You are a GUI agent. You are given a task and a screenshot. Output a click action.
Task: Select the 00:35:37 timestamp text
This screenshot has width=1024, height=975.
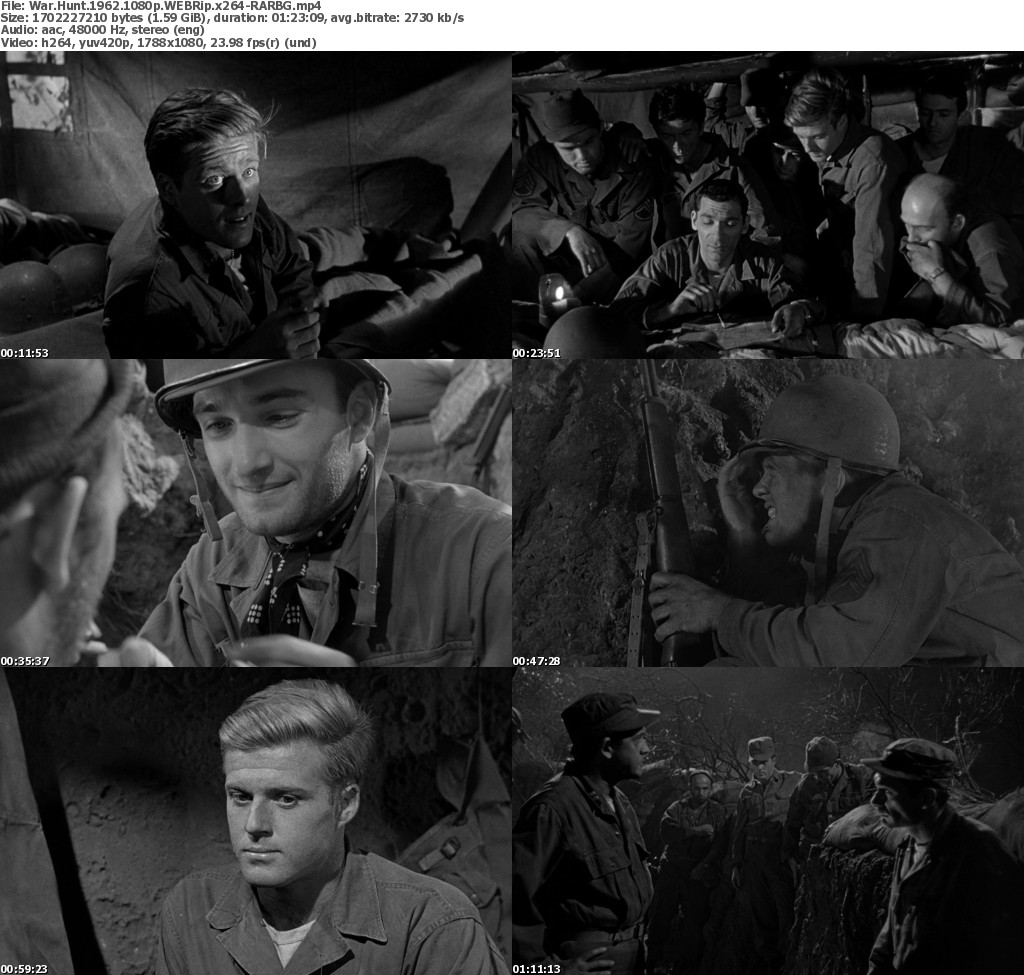[25, 661]
